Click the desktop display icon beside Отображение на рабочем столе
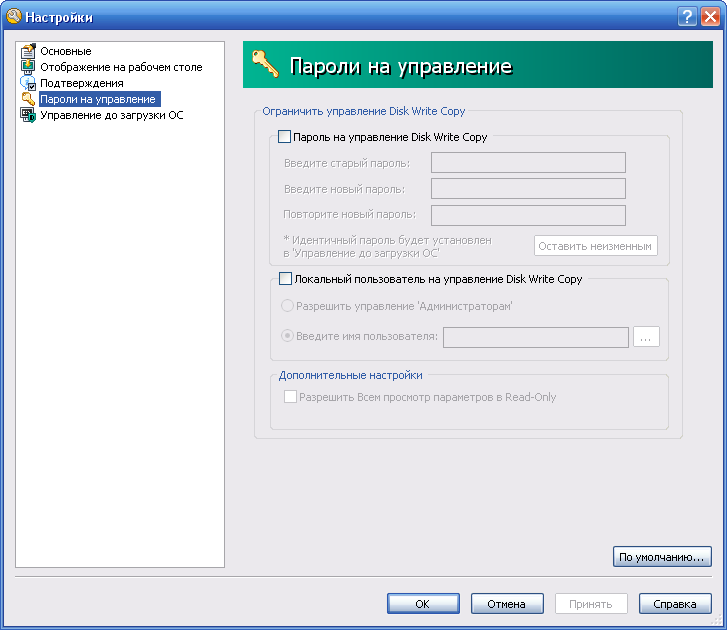 pyautogui.click(x=28, y=67)
